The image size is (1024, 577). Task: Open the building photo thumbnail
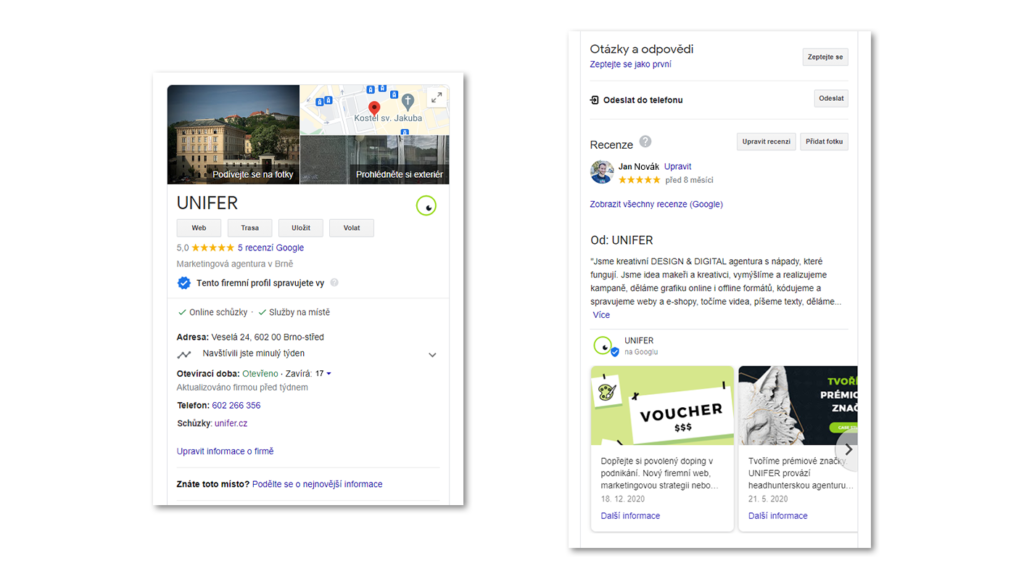233,134
